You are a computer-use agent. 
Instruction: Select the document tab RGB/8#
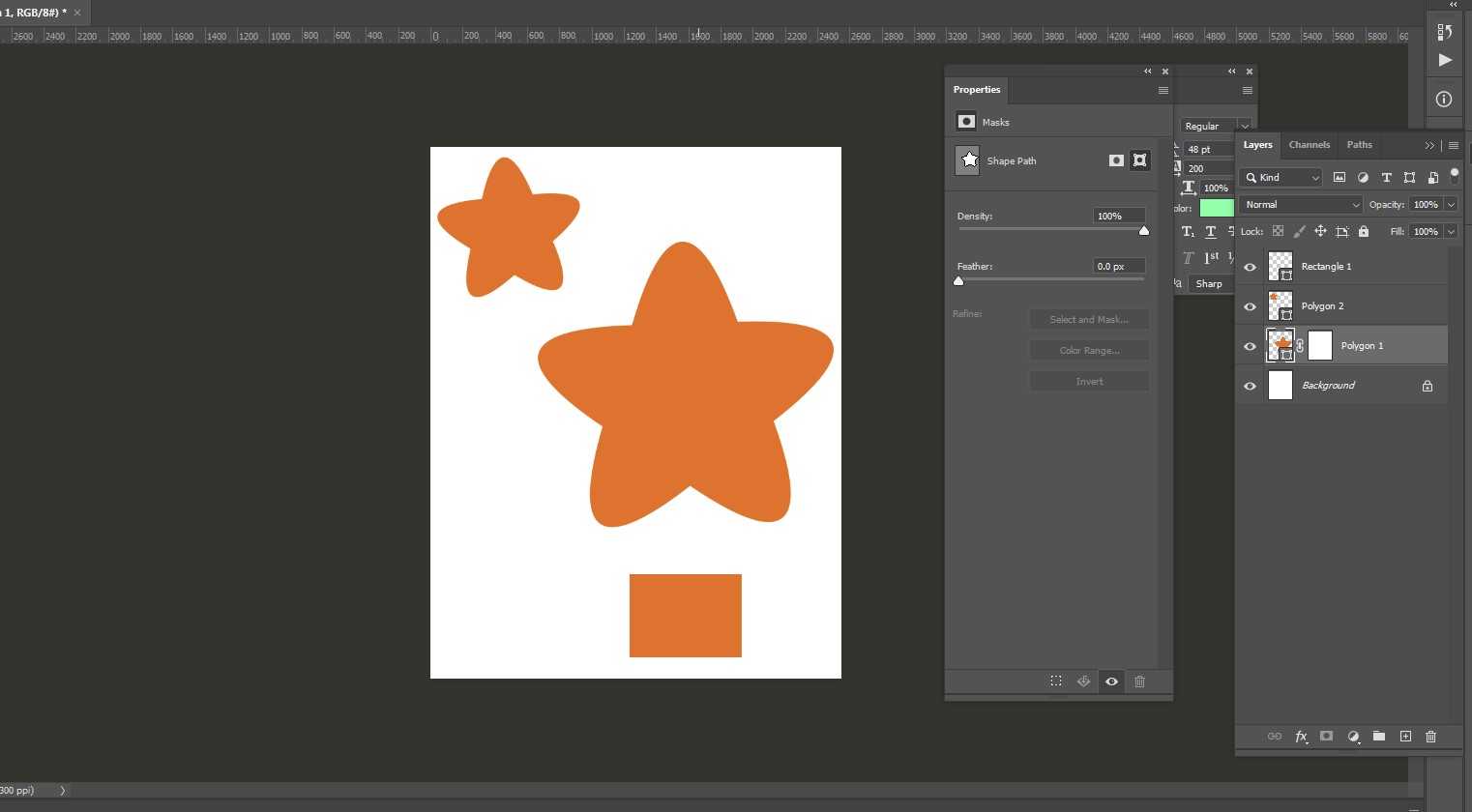click(37, 13)
